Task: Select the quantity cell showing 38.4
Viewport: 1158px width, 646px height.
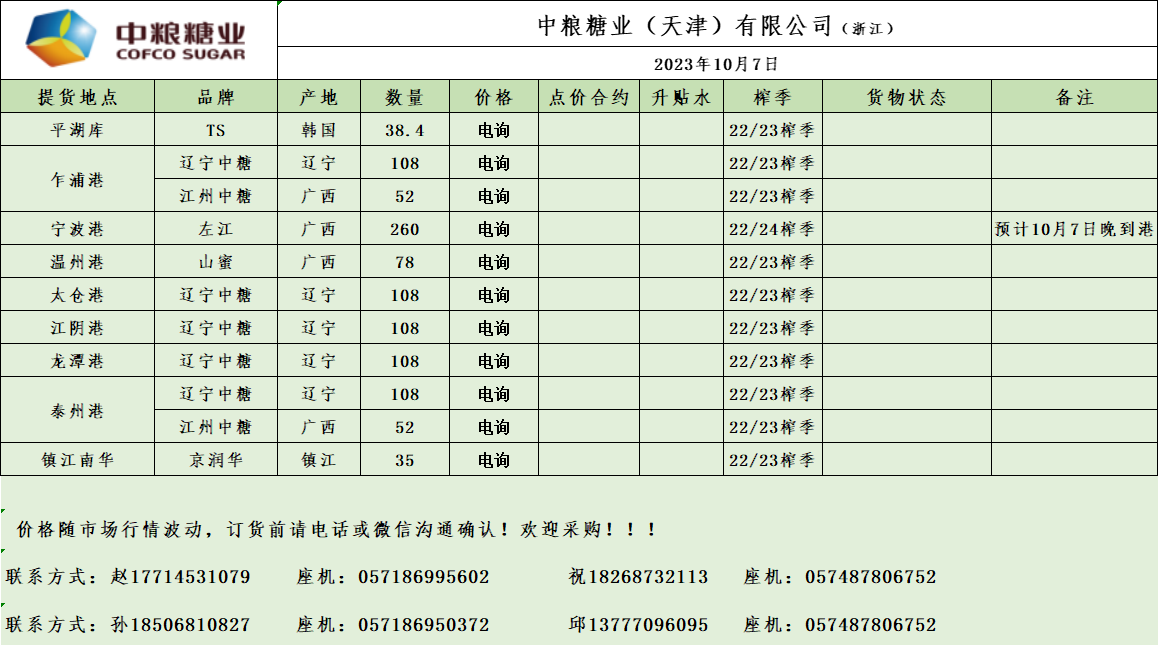Action: tap(404, 130)
